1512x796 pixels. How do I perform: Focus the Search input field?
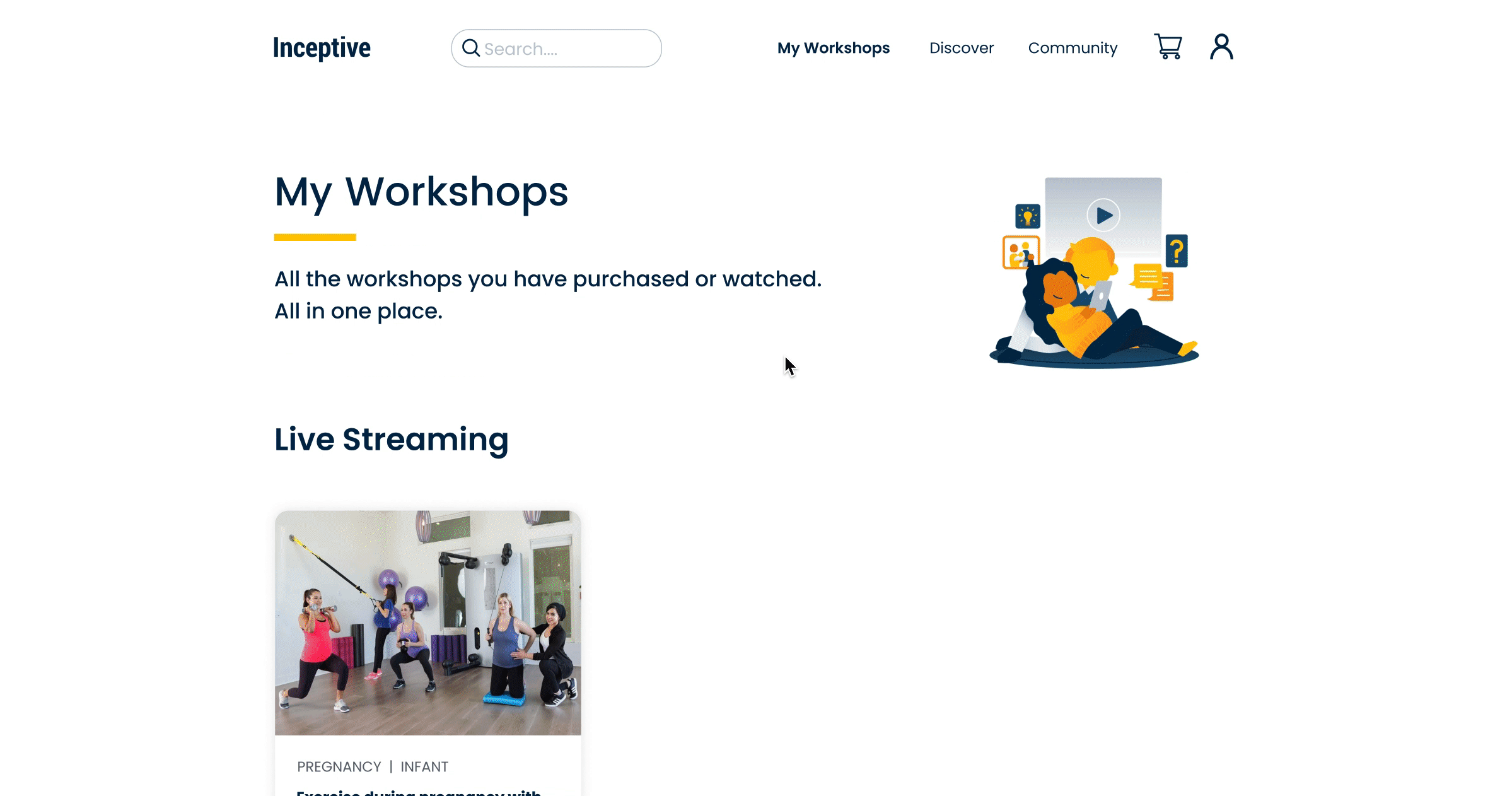tap(567, 49)
